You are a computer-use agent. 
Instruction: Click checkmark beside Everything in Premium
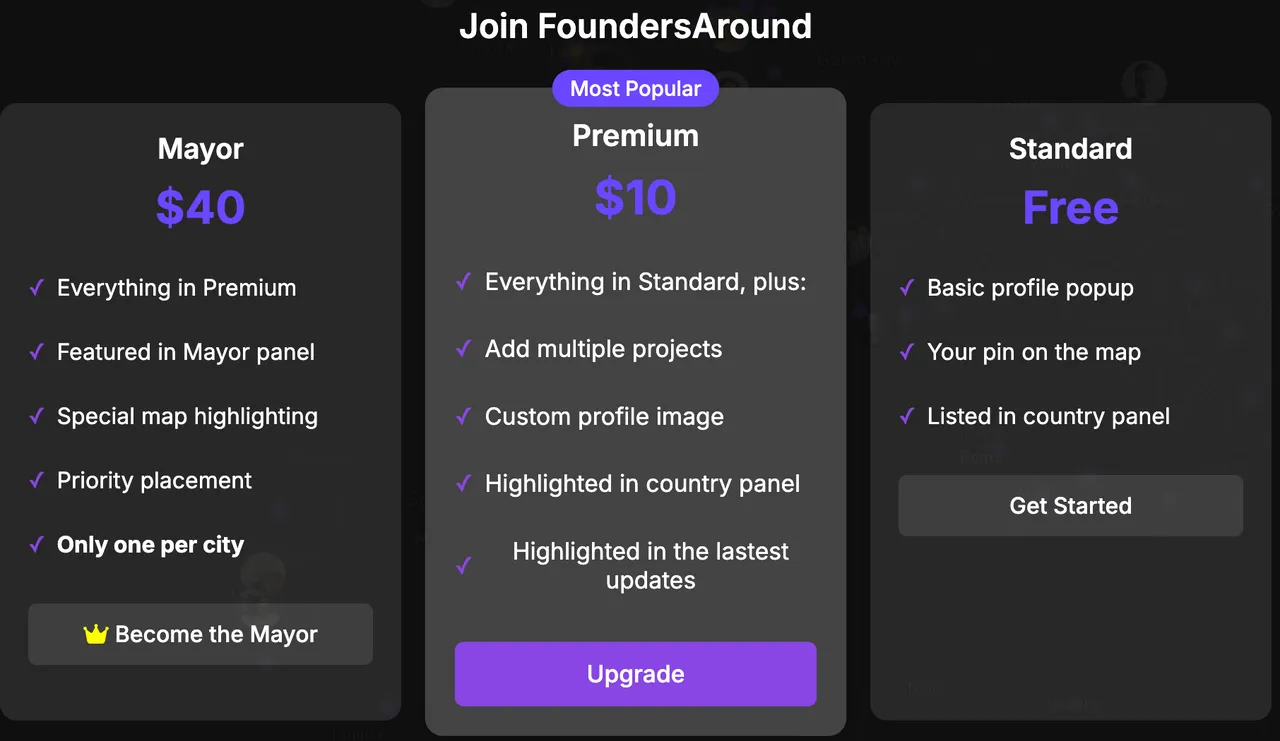(37, 288)
